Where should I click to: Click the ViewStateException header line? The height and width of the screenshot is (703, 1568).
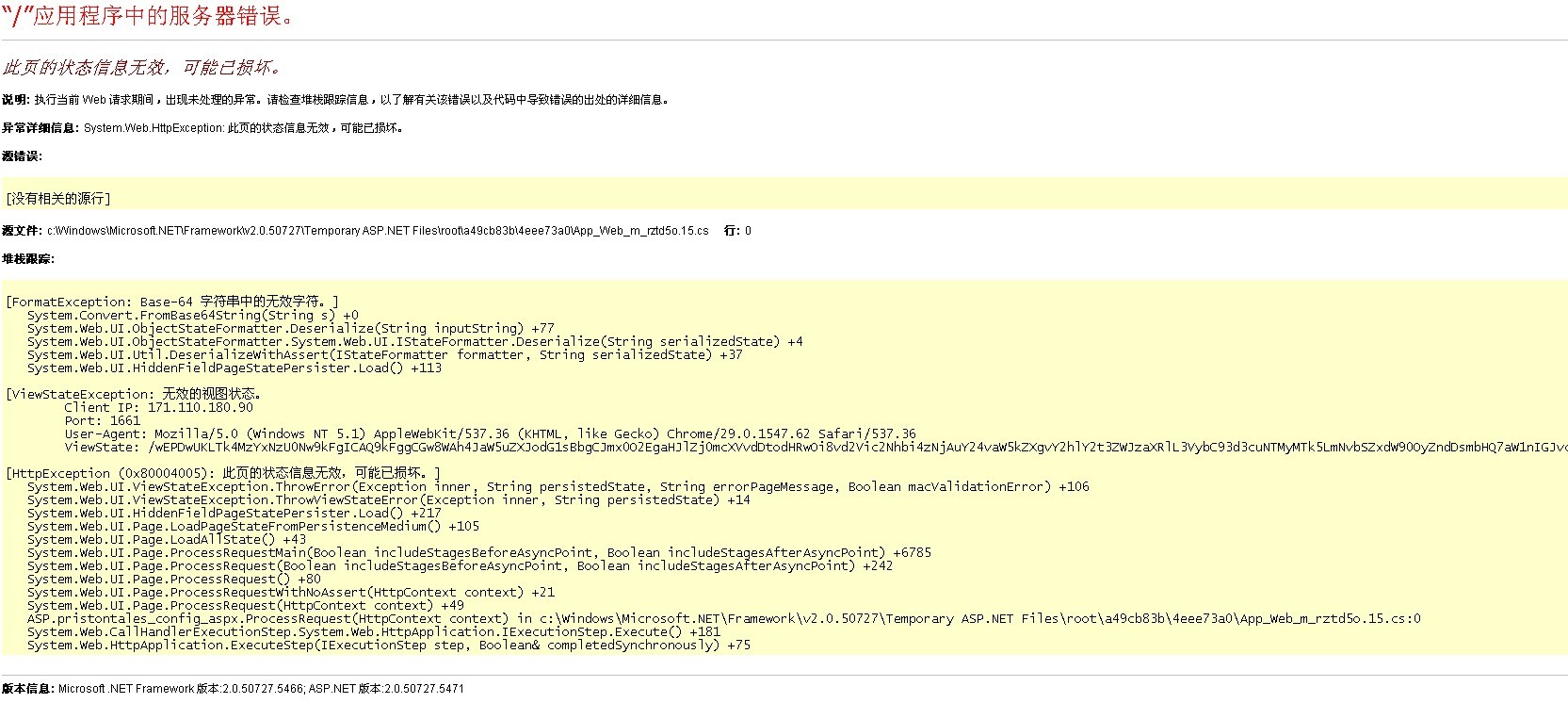134,394
